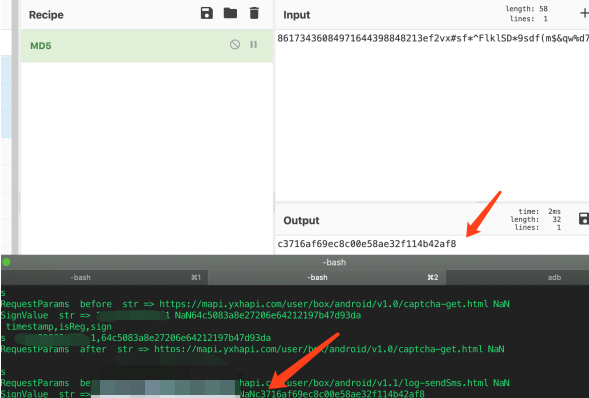This screenshot has height=398, width=589.
Task: Click the Recipe panel heading
Action: click(46, 15)
